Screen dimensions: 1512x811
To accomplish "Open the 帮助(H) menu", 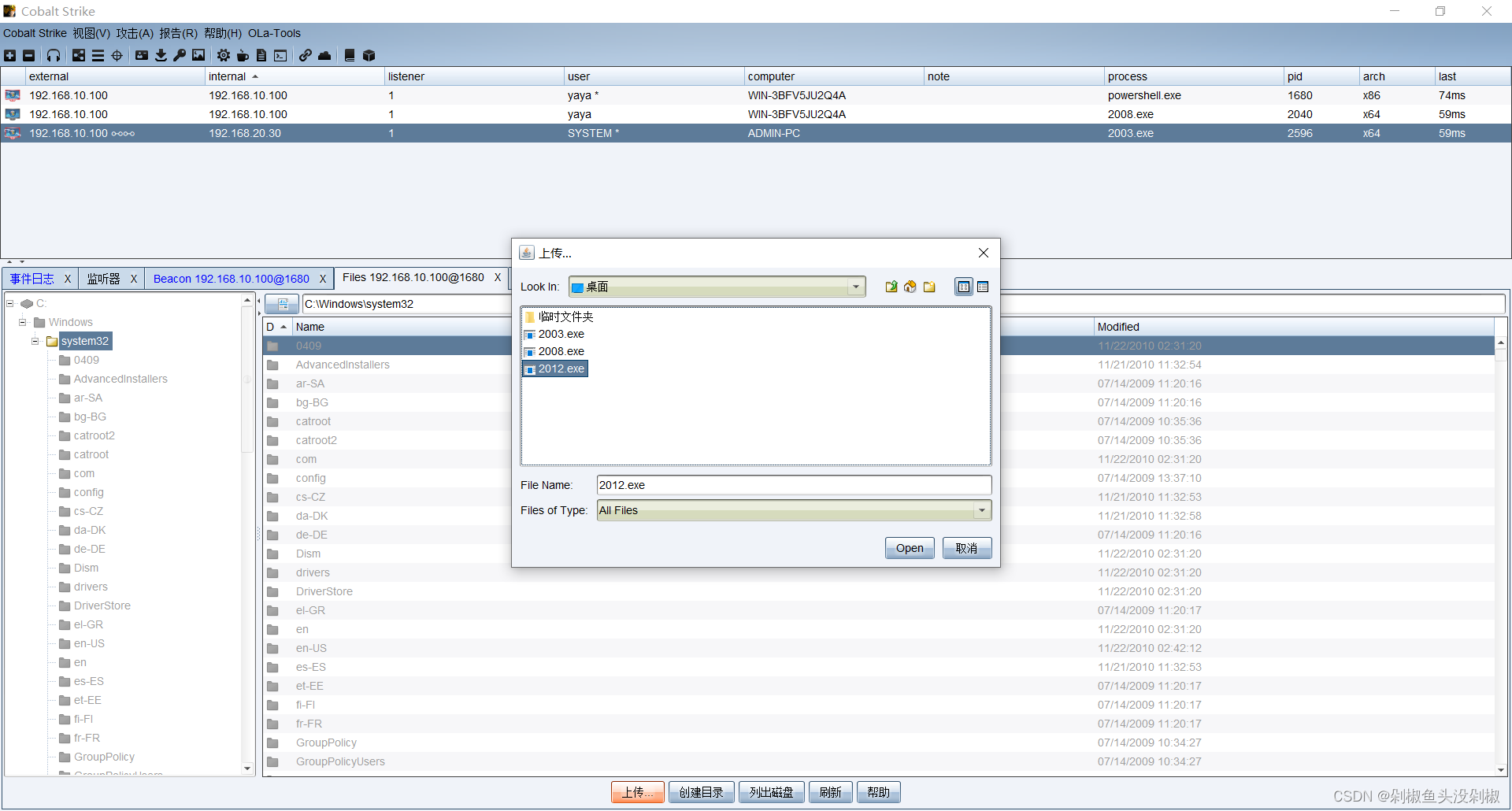I will pyautogui.click(x=222, y=33).
